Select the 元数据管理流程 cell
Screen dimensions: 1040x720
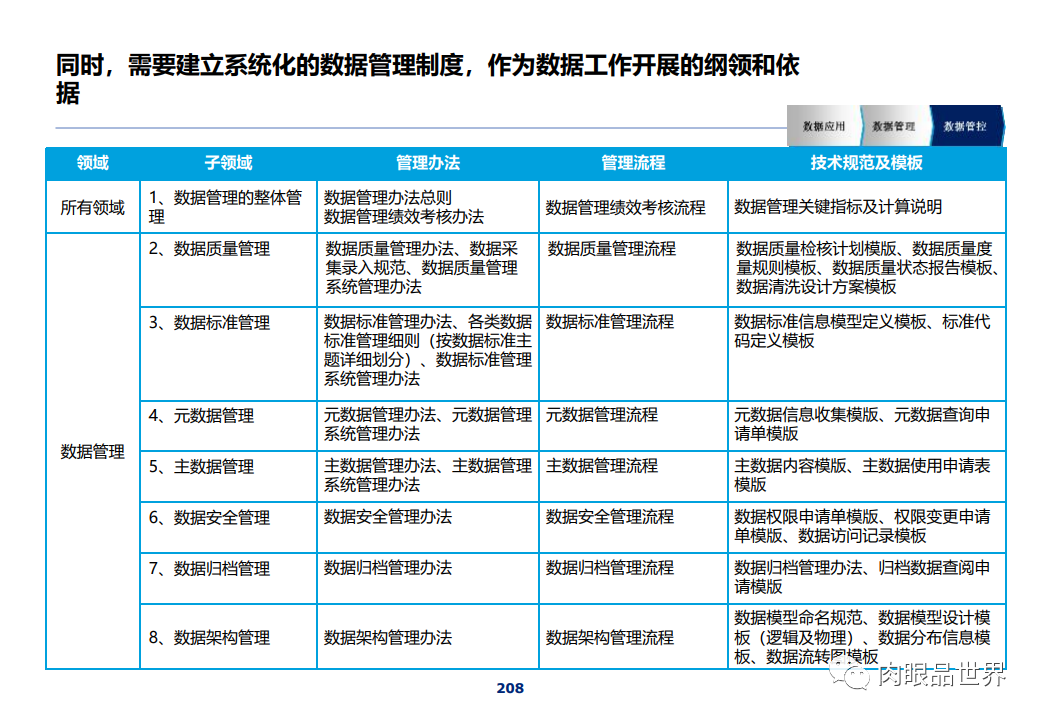[633, 426]
